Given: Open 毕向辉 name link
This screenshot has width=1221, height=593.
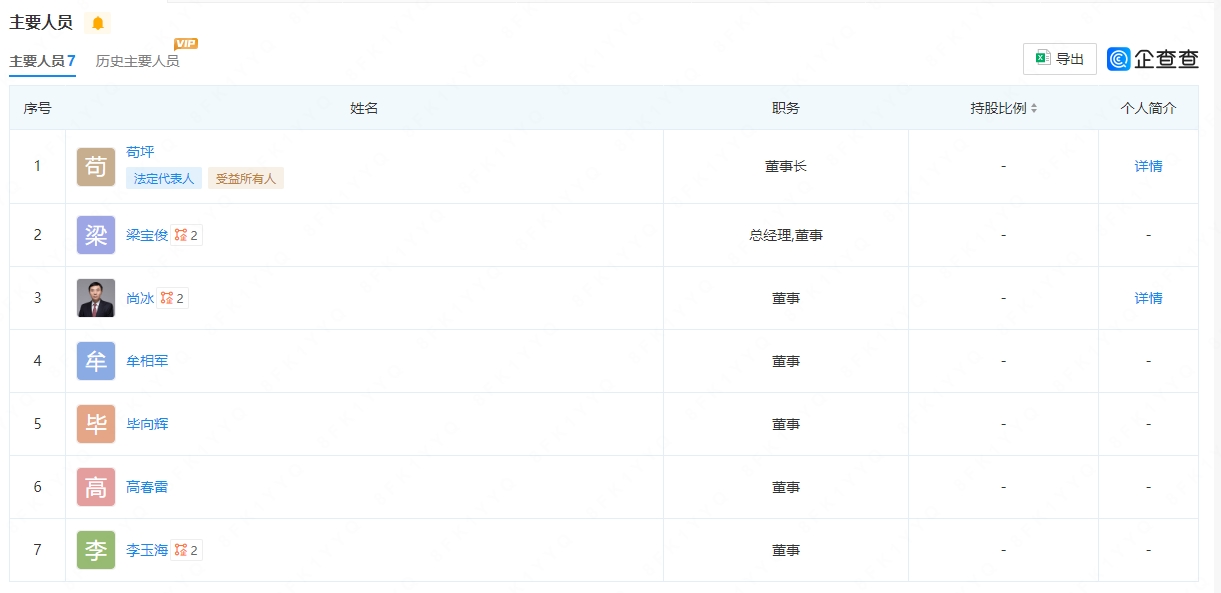Looking at the screenshot, I should tap(147, 424).
